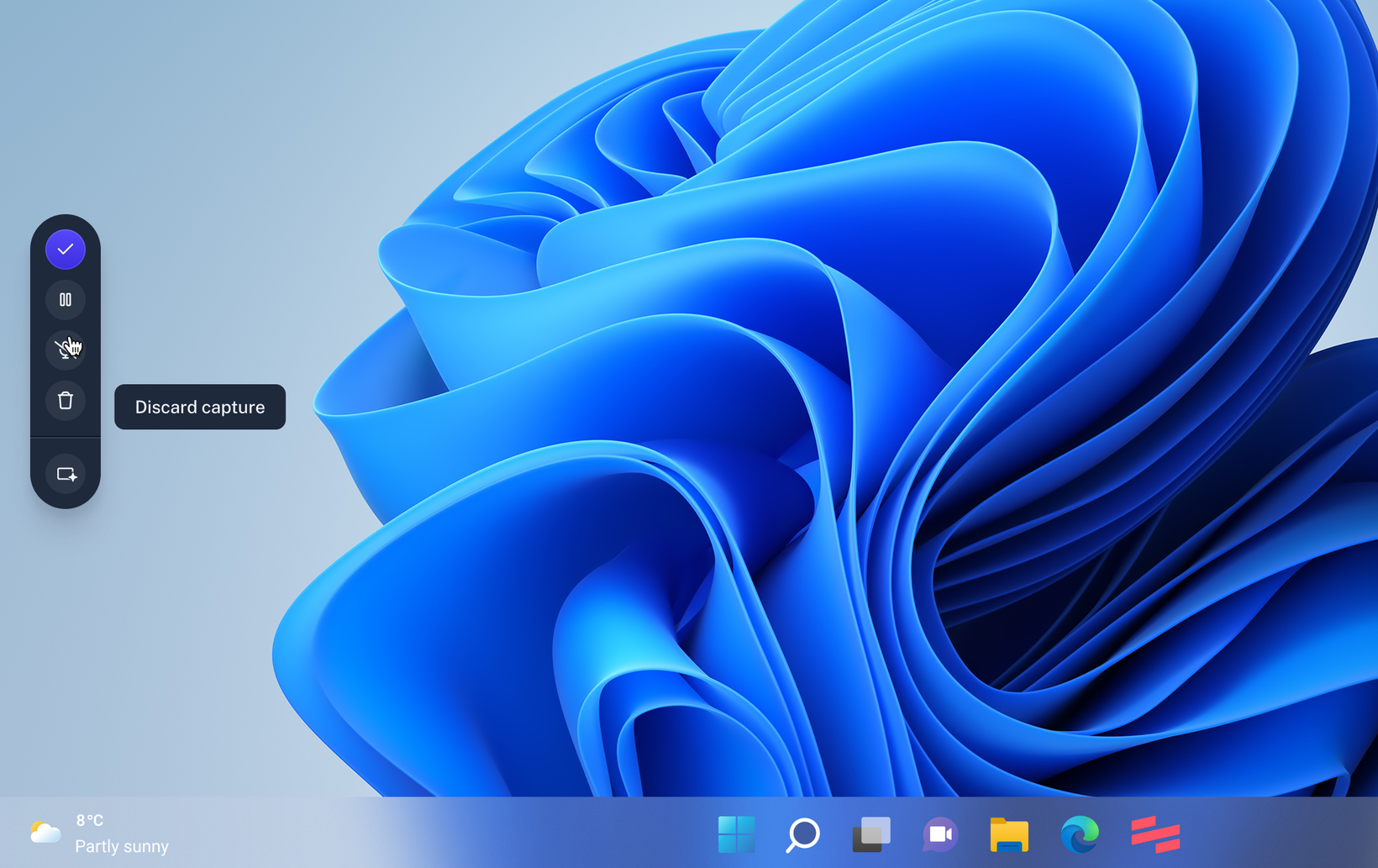
Task: Open File Explorer from the taskbar
Action: click(x=1009, y=834)
